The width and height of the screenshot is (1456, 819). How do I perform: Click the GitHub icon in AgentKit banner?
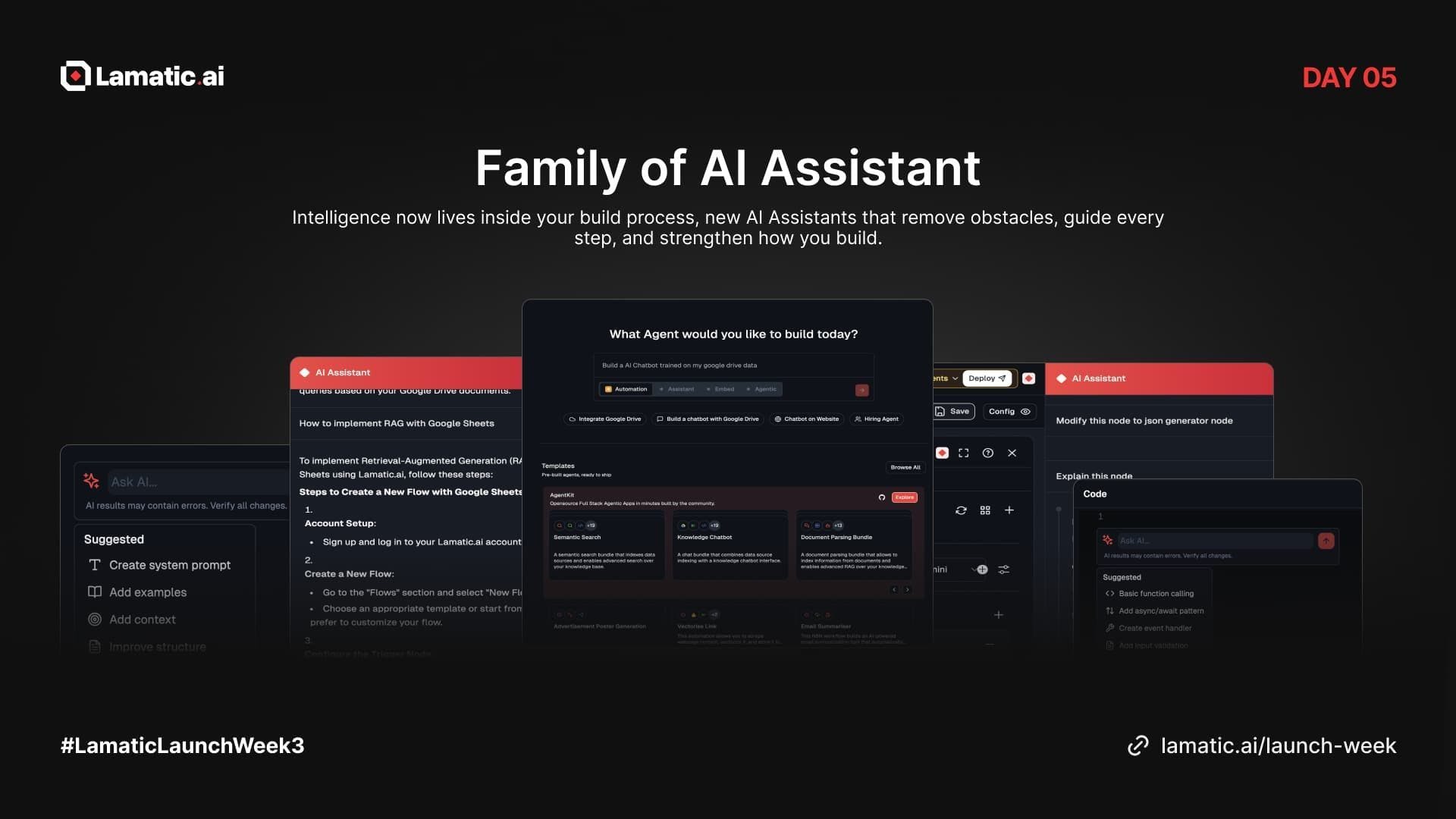tap(882, 497)
